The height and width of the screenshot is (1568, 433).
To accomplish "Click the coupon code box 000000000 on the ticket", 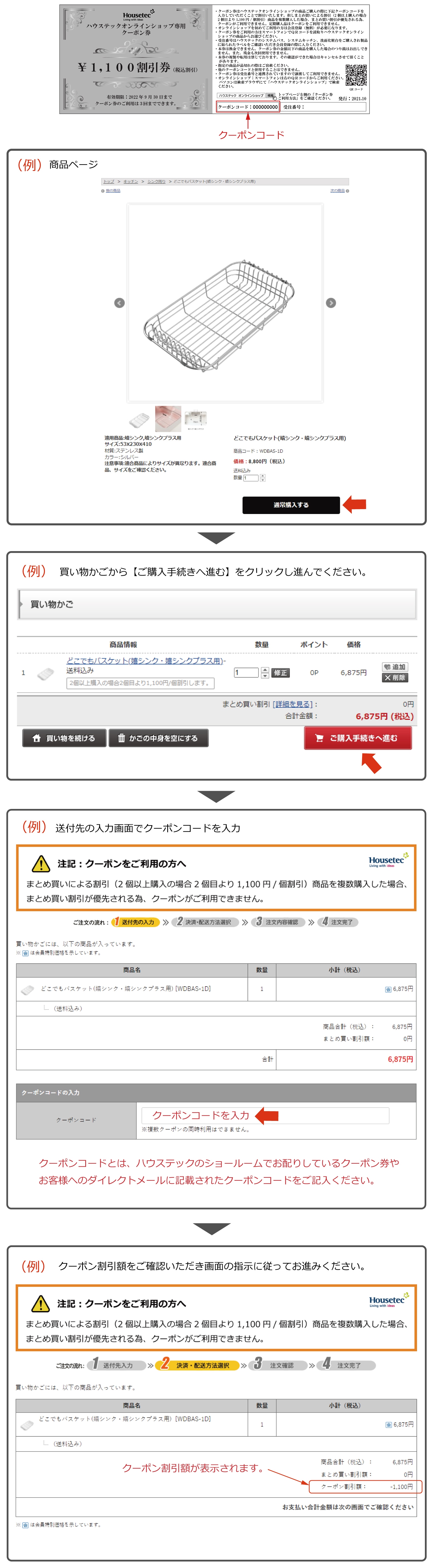I will [248, 106].
